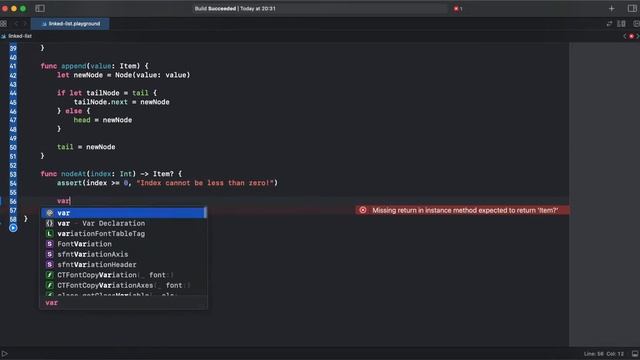Click the Line and Col status text
The width and height of the screenshot is (640, 360).
click(x=604, y=353)
